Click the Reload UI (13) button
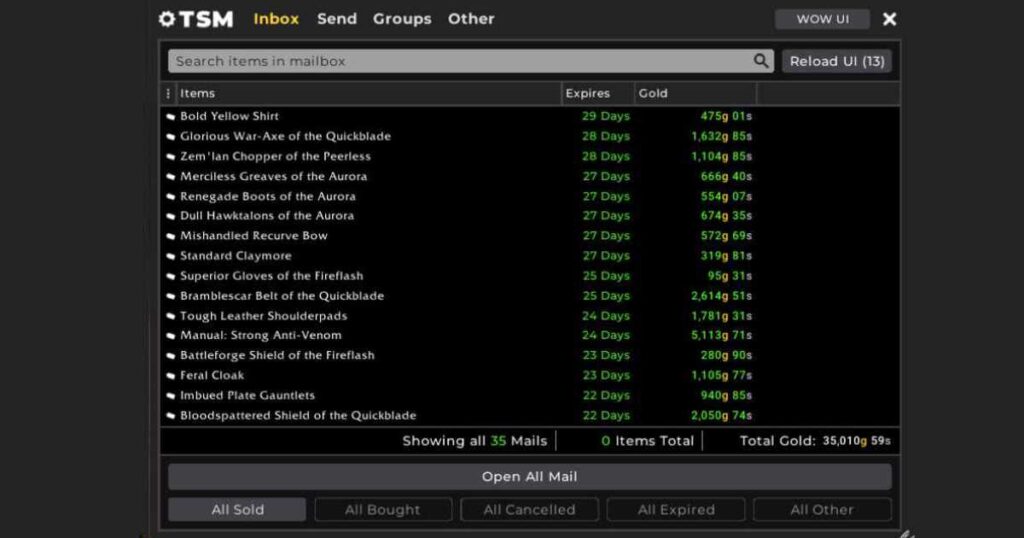The image size is (1024, 538). [x=837, y=61]
